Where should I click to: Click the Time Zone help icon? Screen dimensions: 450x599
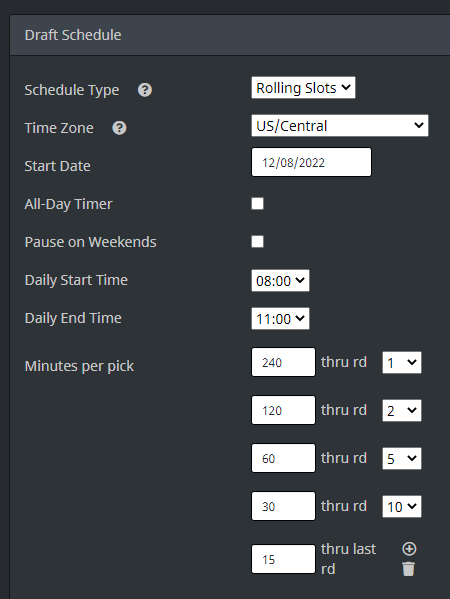119,128
